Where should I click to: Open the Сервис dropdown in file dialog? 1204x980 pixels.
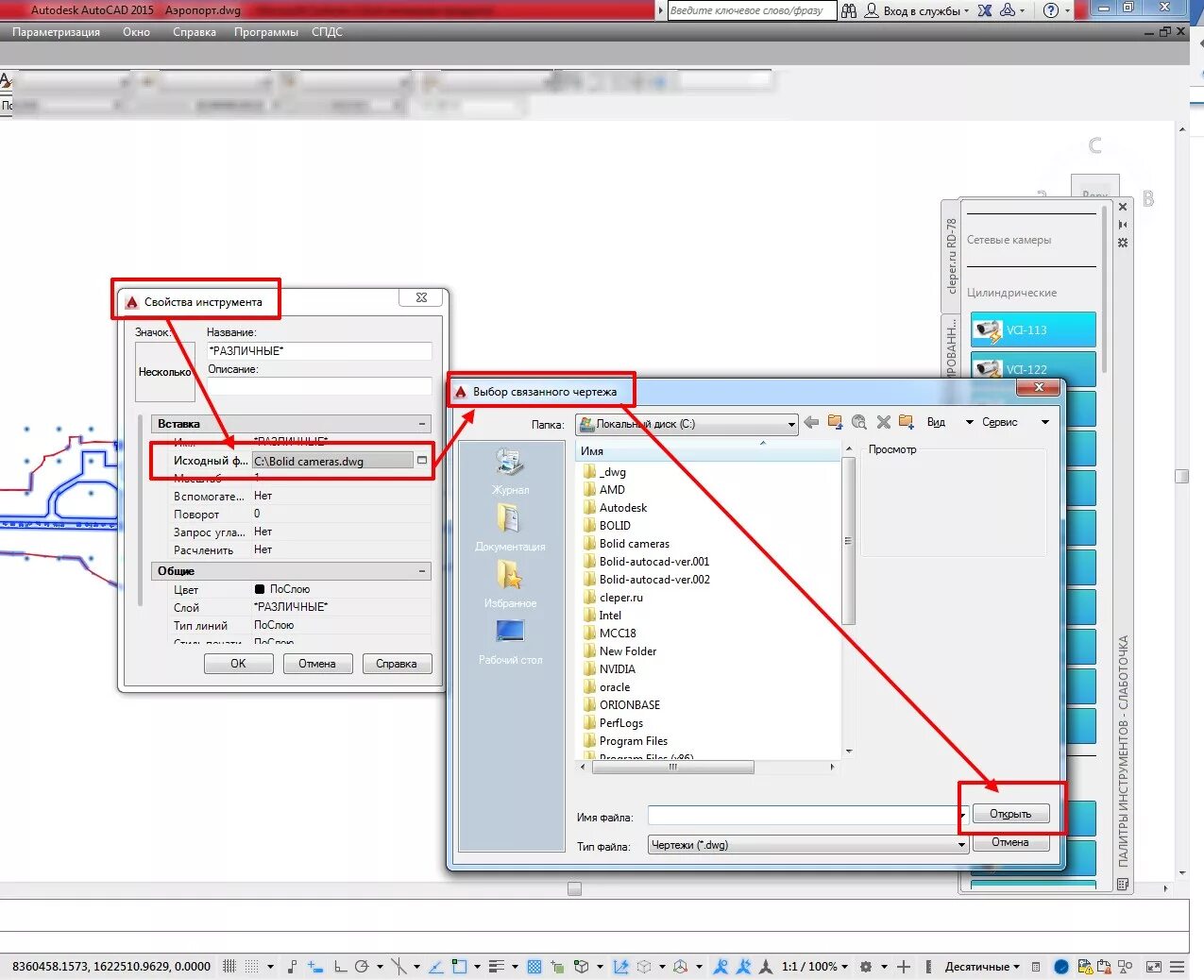point(1015,422)
